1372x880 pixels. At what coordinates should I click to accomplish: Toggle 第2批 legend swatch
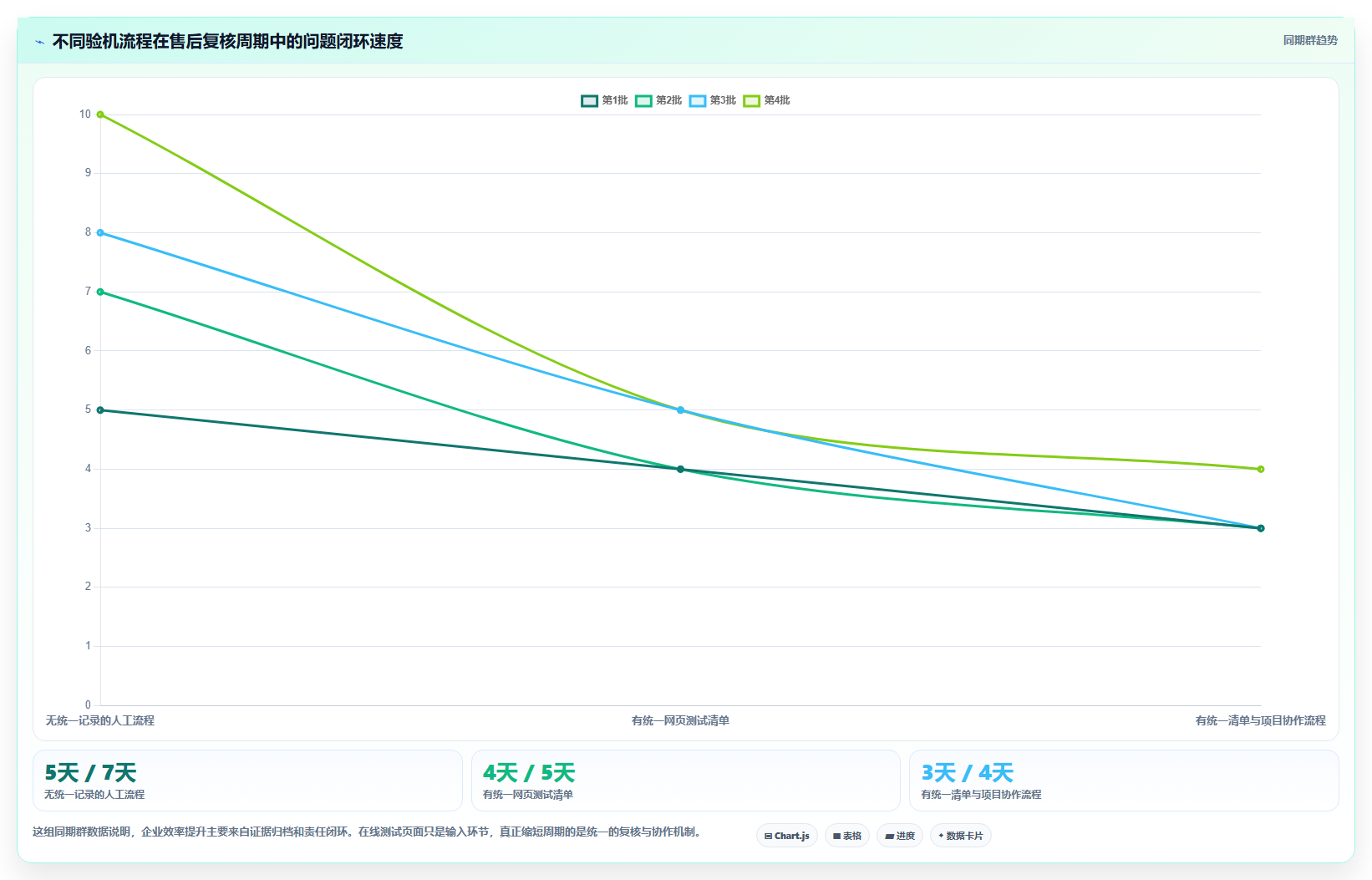pyautogui.click(x=643, y=100)
